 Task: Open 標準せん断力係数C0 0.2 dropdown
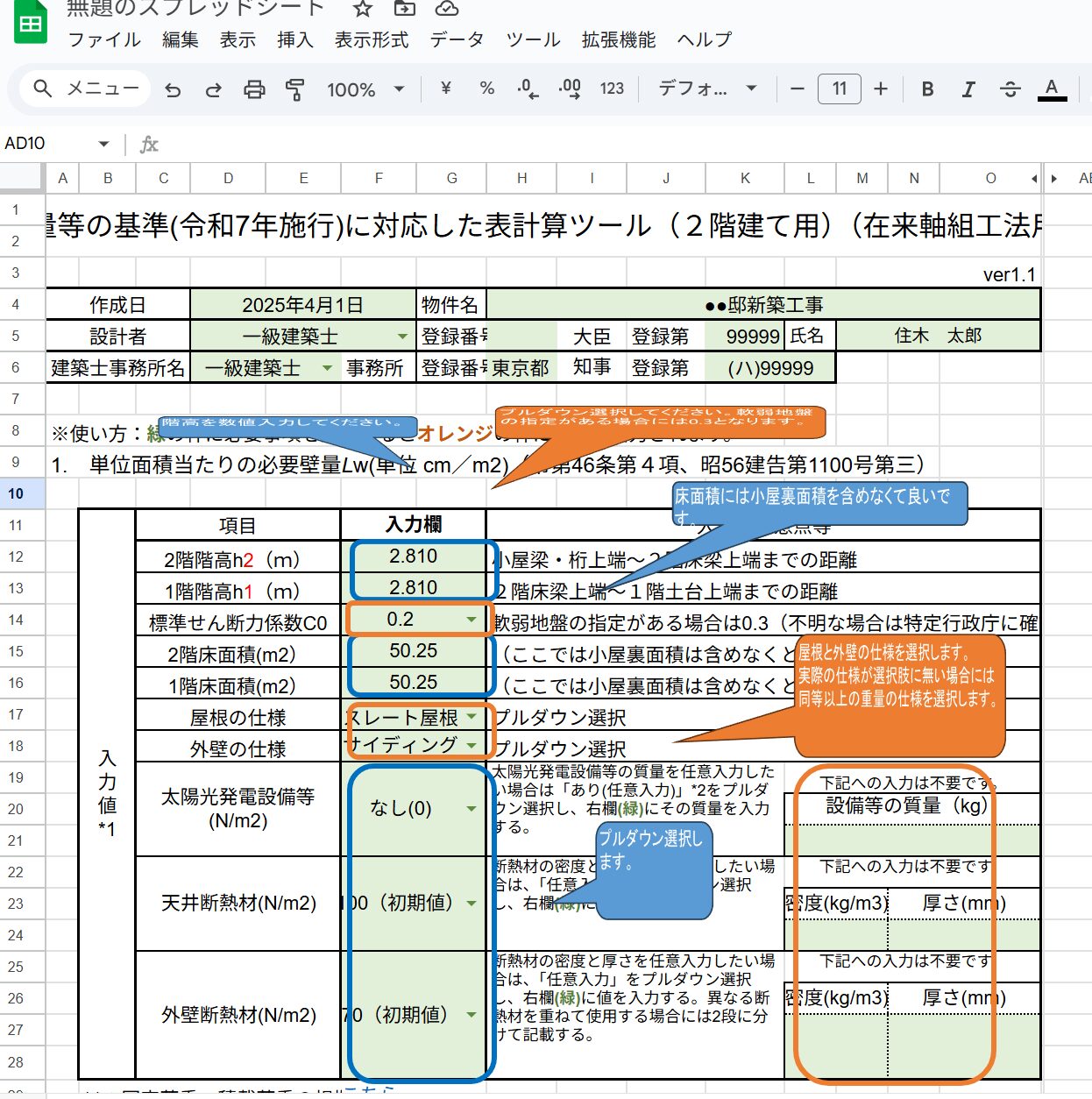click(x=471, y=620)
